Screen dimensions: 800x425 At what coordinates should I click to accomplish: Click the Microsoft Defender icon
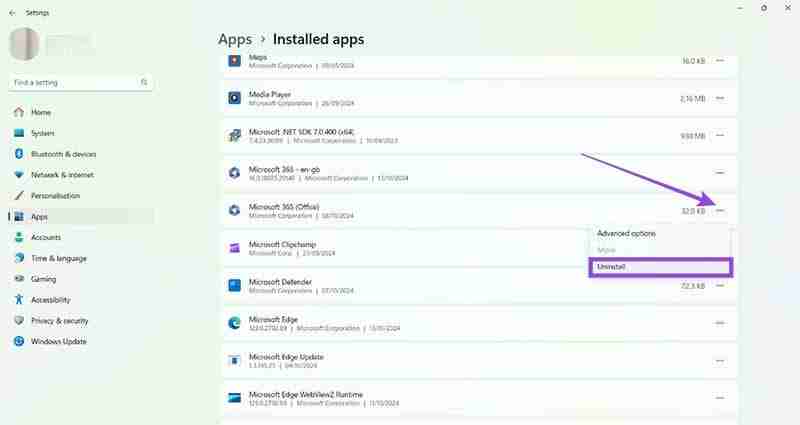click(234, 285)
